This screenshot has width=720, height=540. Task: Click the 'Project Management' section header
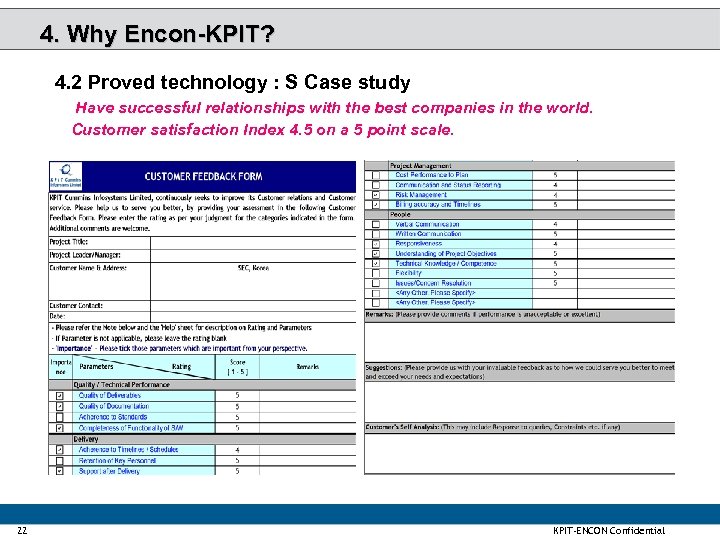point(421,166)
